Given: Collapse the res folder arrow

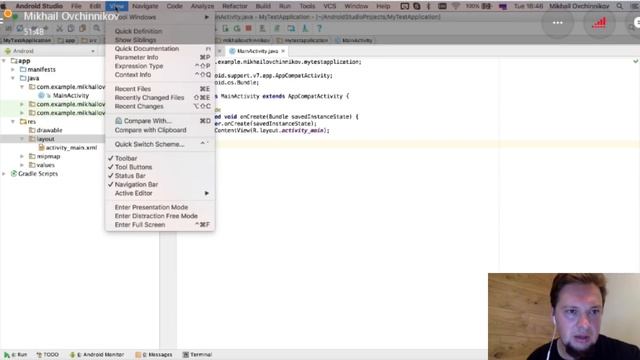Looking at the screenshot, I should (13, 122).
